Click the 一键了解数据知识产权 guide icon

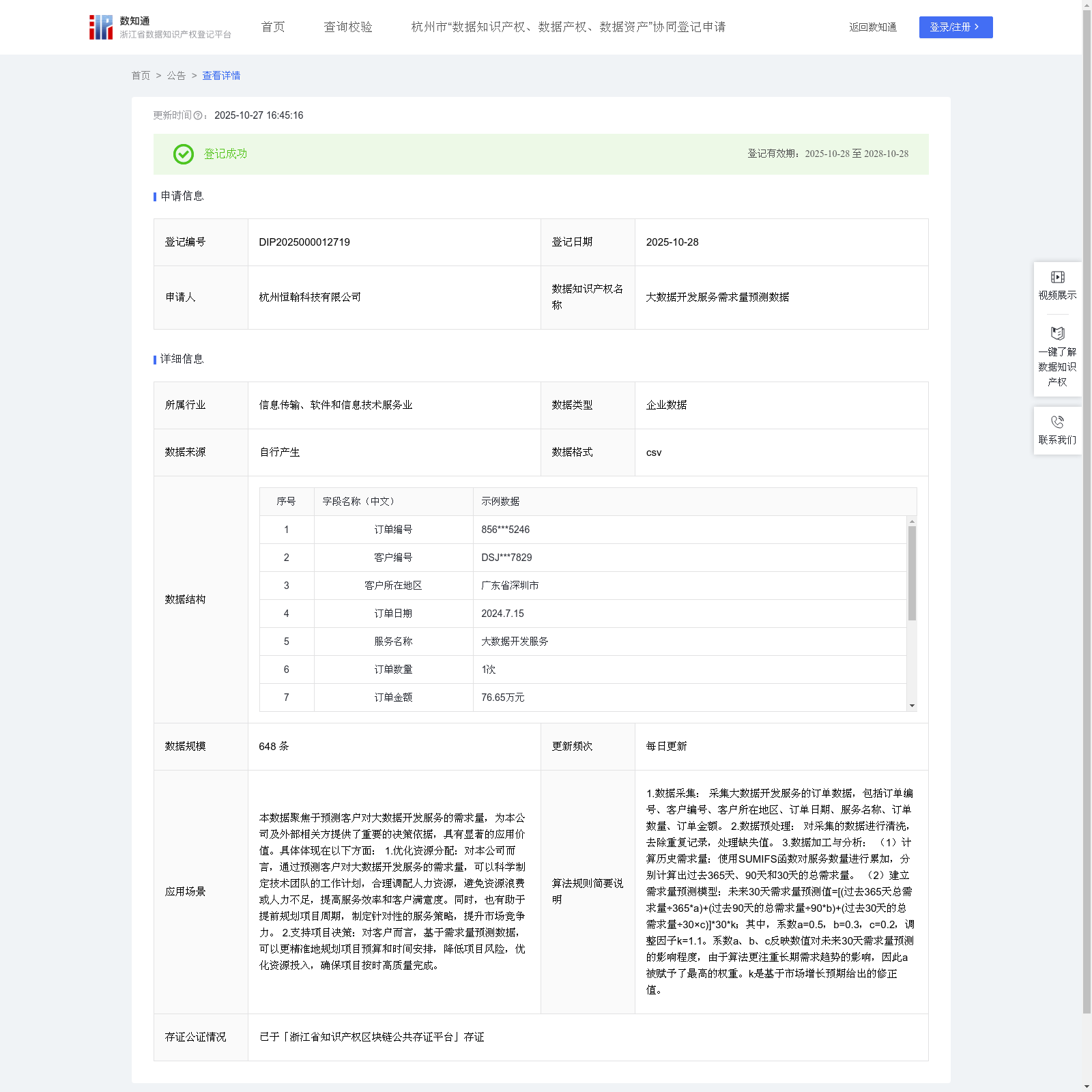pos(1057,334)
